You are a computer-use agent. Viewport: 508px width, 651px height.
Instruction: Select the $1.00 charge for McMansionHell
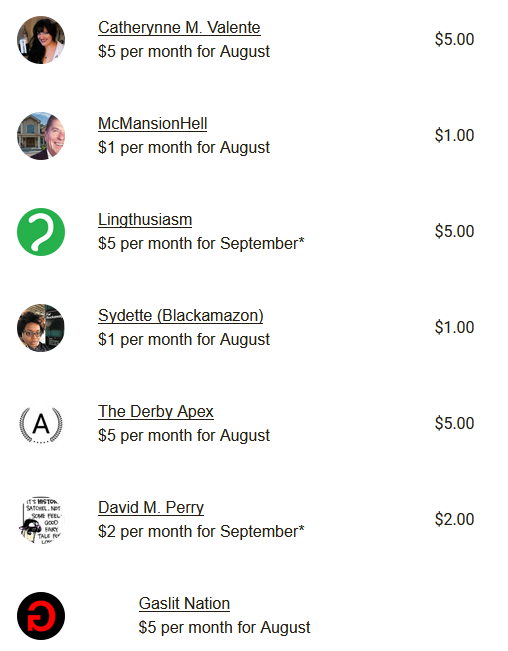pos(454,135)
